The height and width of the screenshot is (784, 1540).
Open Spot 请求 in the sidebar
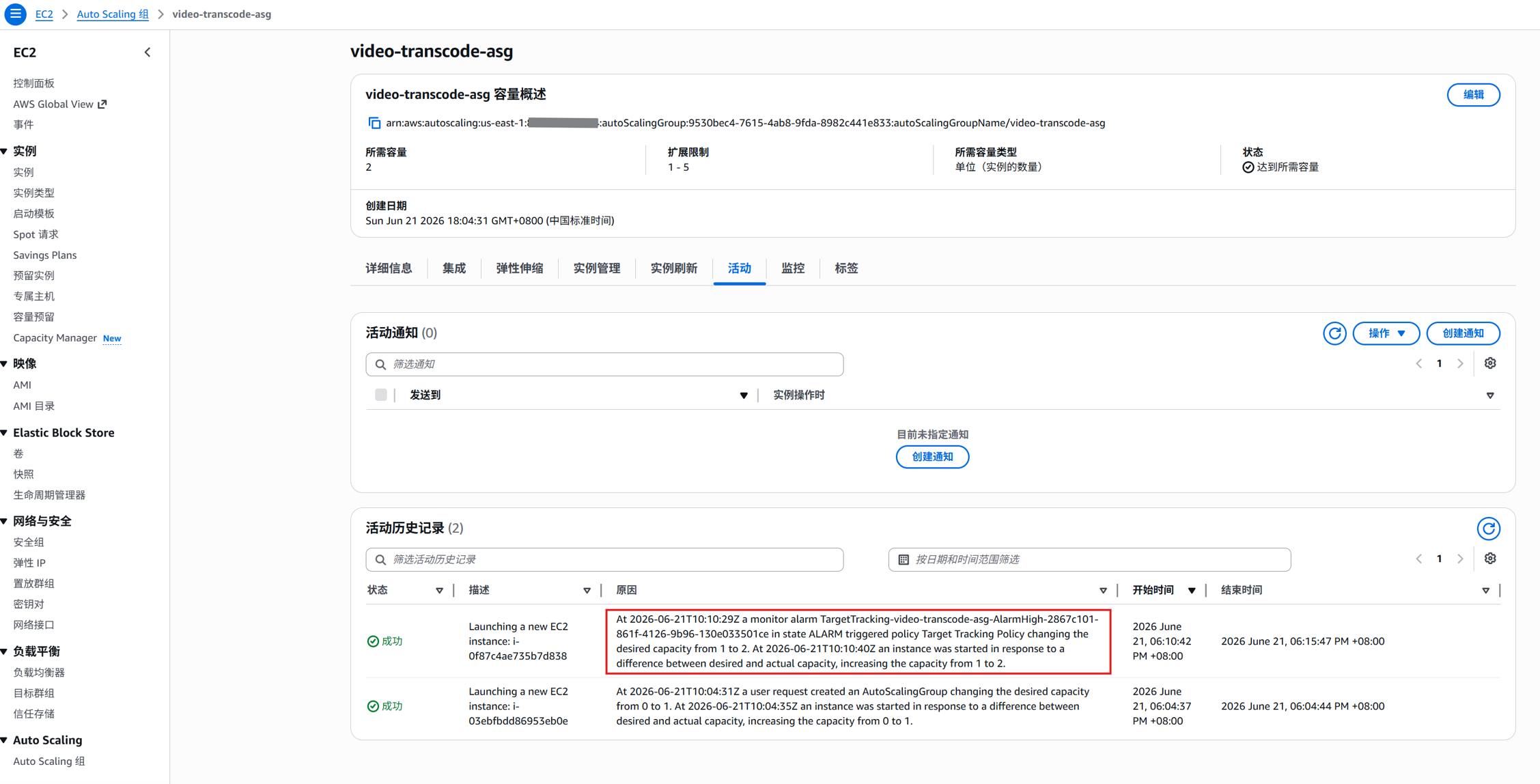pyautogui.click(x=36, y=234)
